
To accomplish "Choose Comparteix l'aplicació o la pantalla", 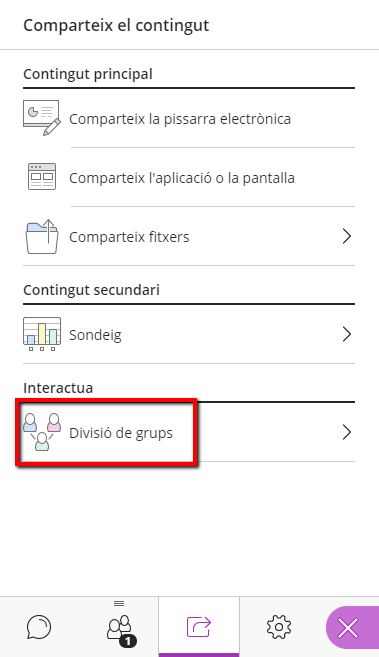I will pos(182,178).
